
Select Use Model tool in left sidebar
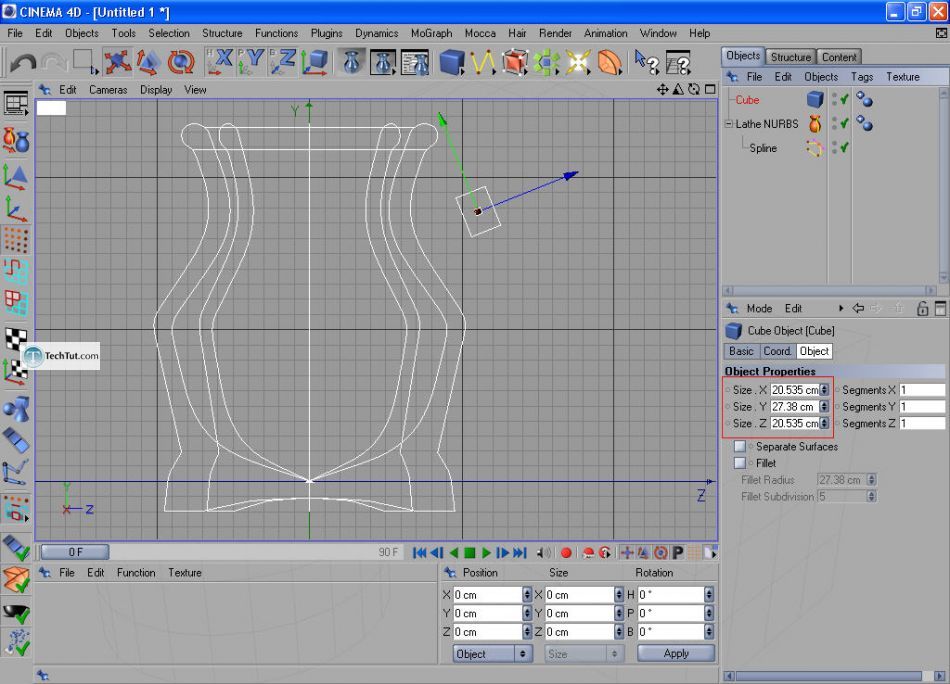(x=16, y=176)
